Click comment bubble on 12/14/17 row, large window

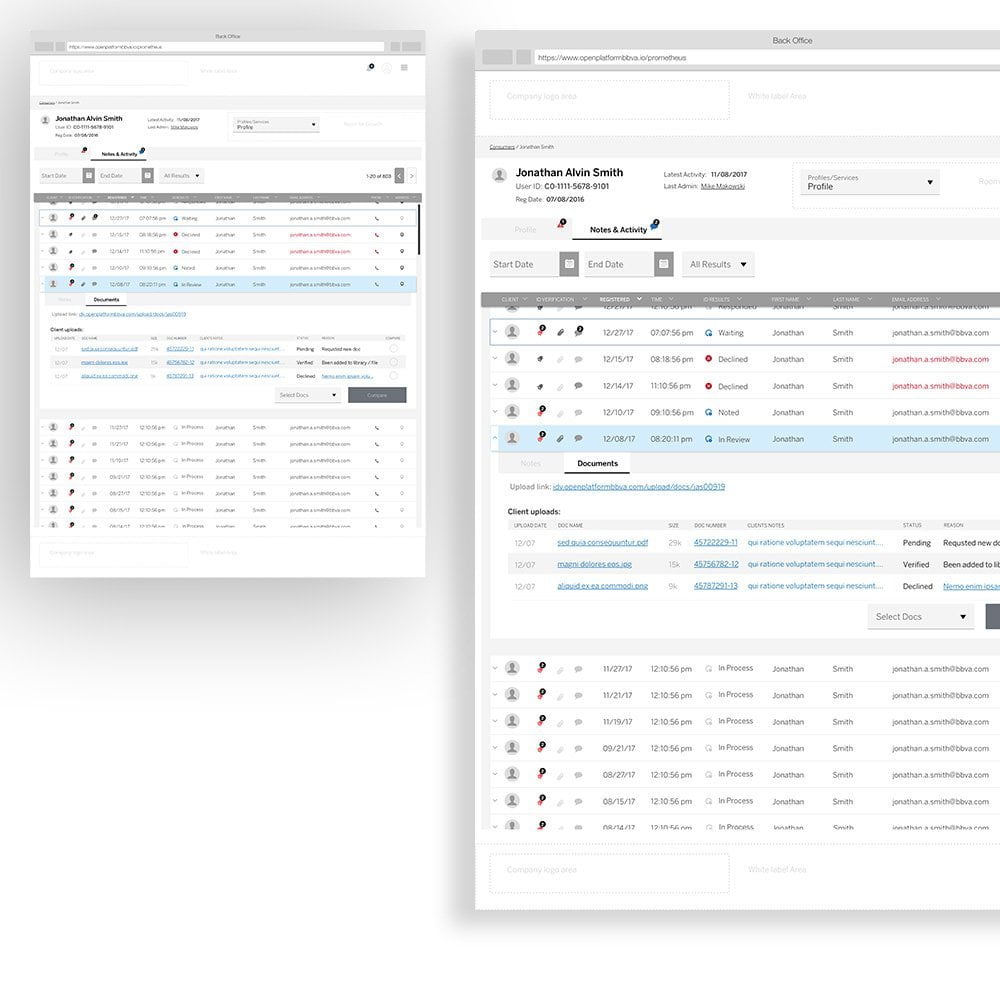point(578,386)
